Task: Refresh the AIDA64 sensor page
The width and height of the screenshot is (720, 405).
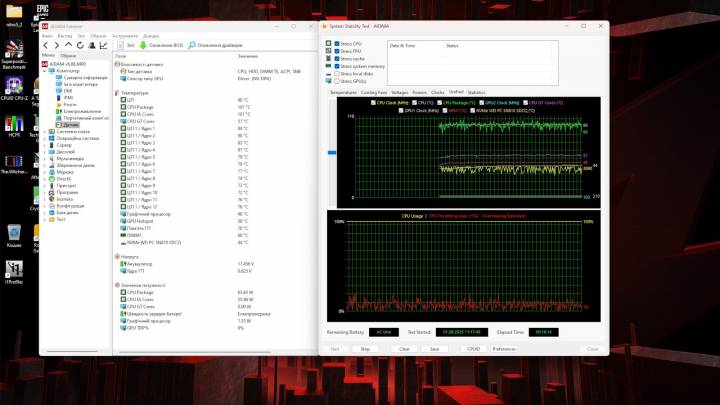Action: pos(80,45)
